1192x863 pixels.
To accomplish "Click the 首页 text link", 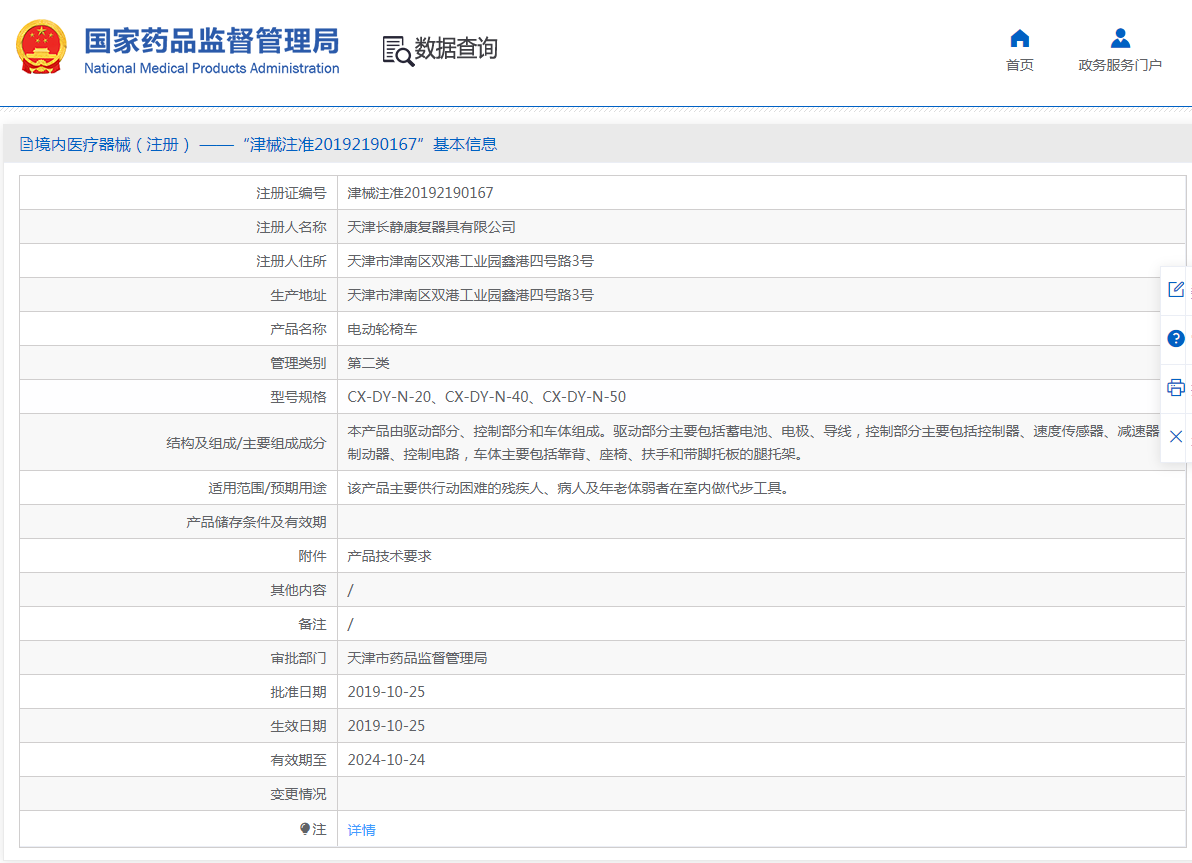I will click(x=1019, y=65).
